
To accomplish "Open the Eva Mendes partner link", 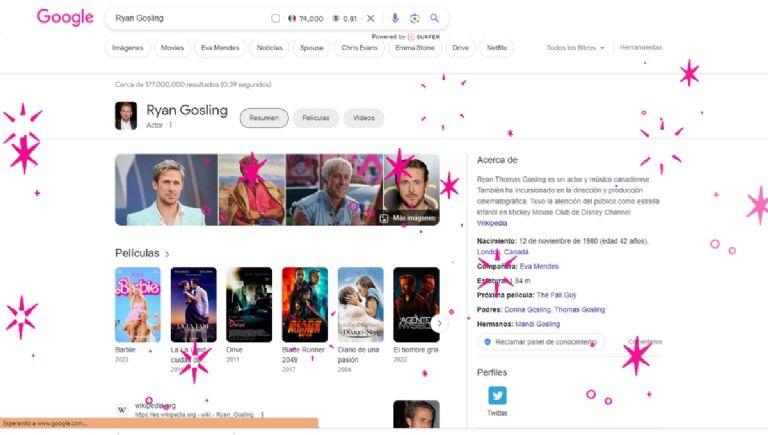I will (539, 266).
